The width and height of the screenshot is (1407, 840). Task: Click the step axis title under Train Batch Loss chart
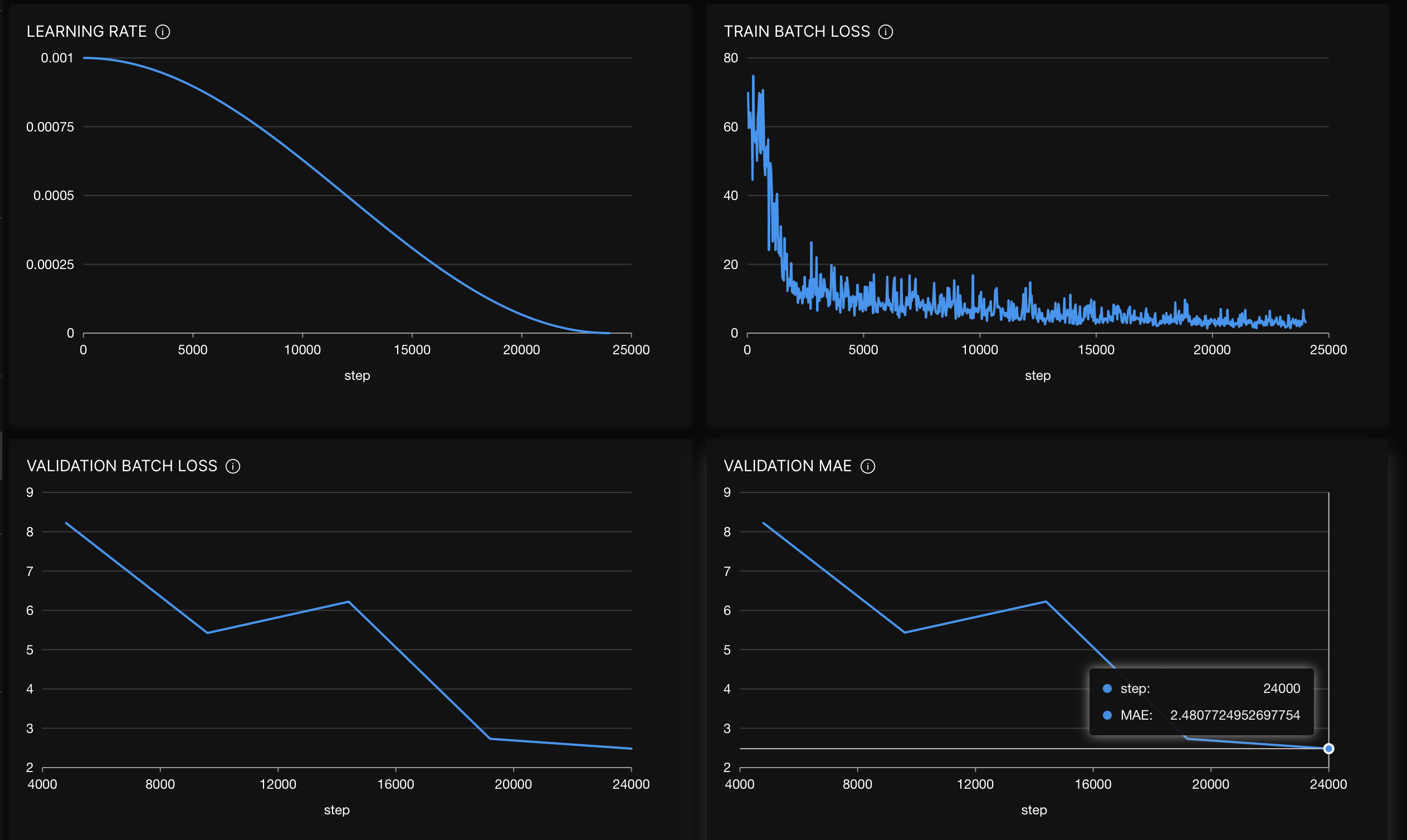pyautogui.click(x=1037, y=376)
